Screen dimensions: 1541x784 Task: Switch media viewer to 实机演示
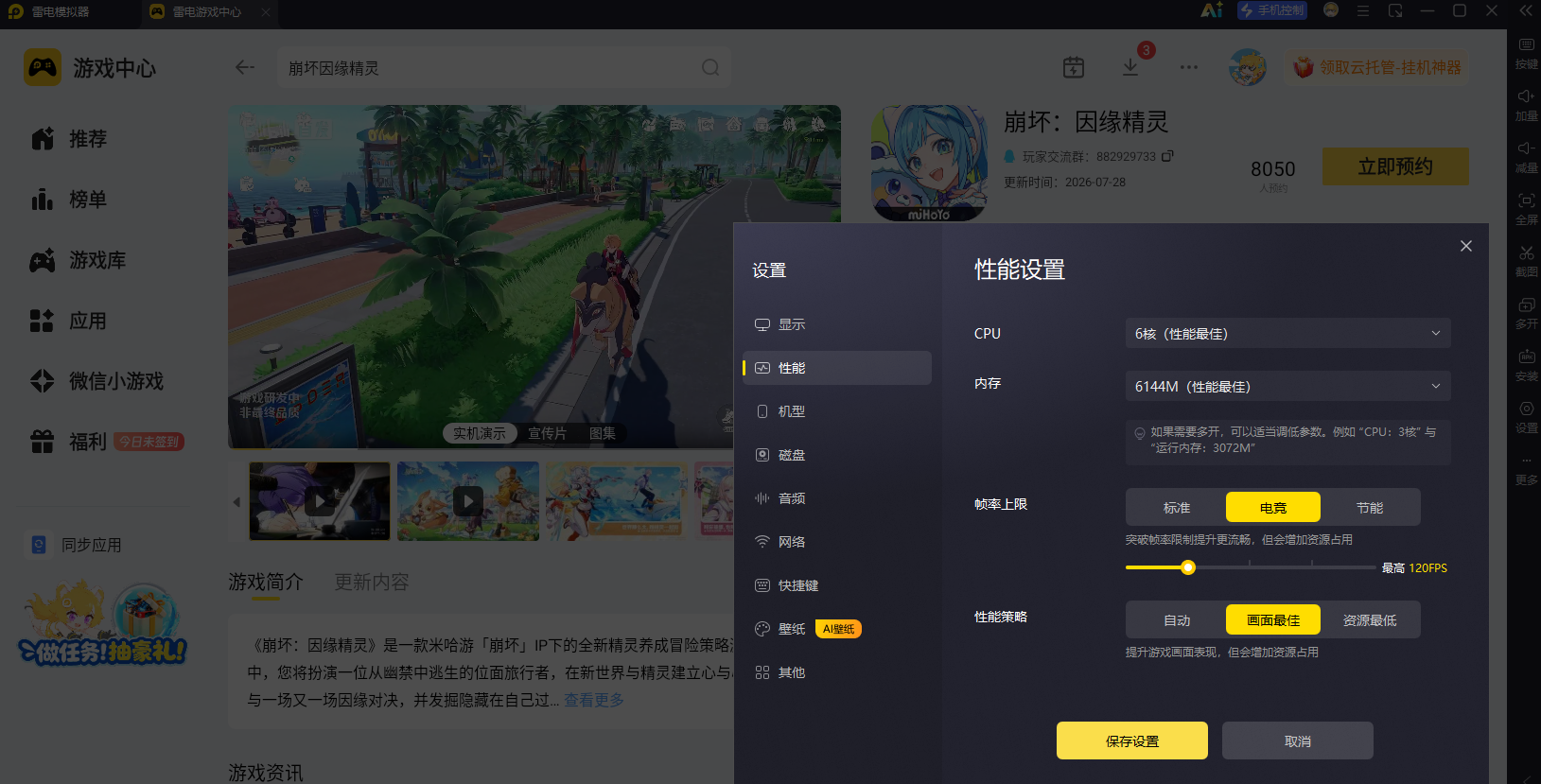point(480,433)
